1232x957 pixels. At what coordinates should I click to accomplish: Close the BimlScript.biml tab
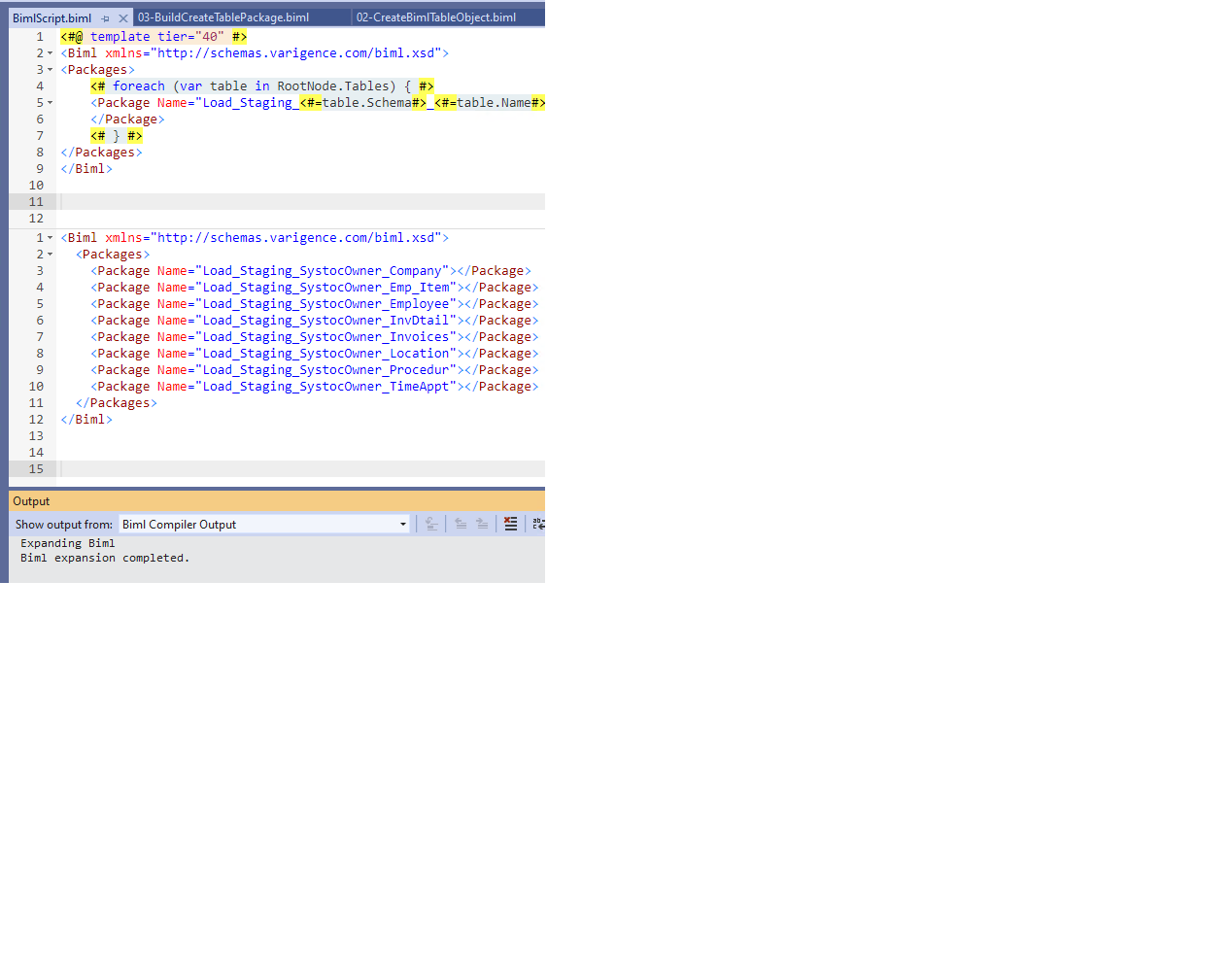pyautogui.click(x=122, y=18)
